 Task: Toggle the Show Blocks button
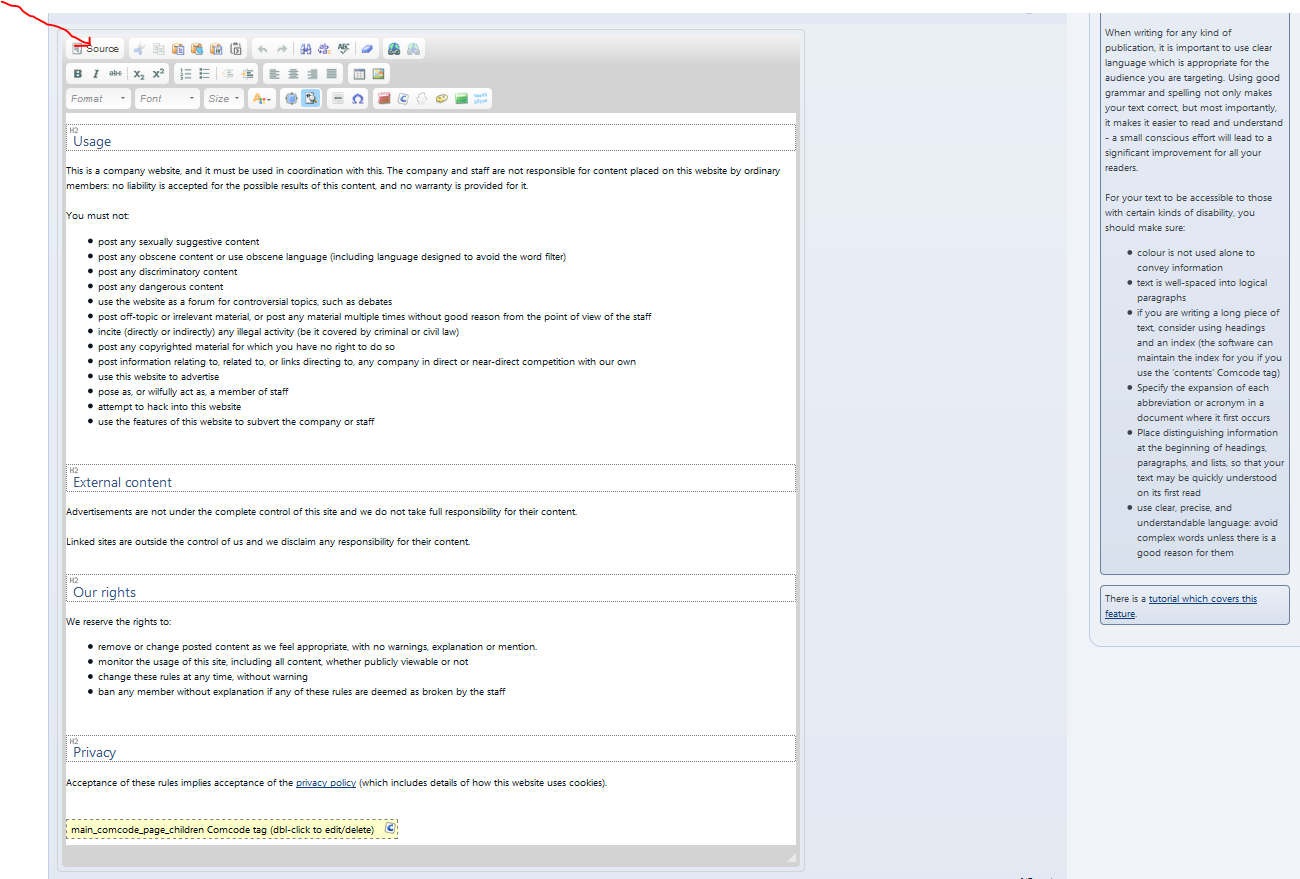click(x=310, y=99)
